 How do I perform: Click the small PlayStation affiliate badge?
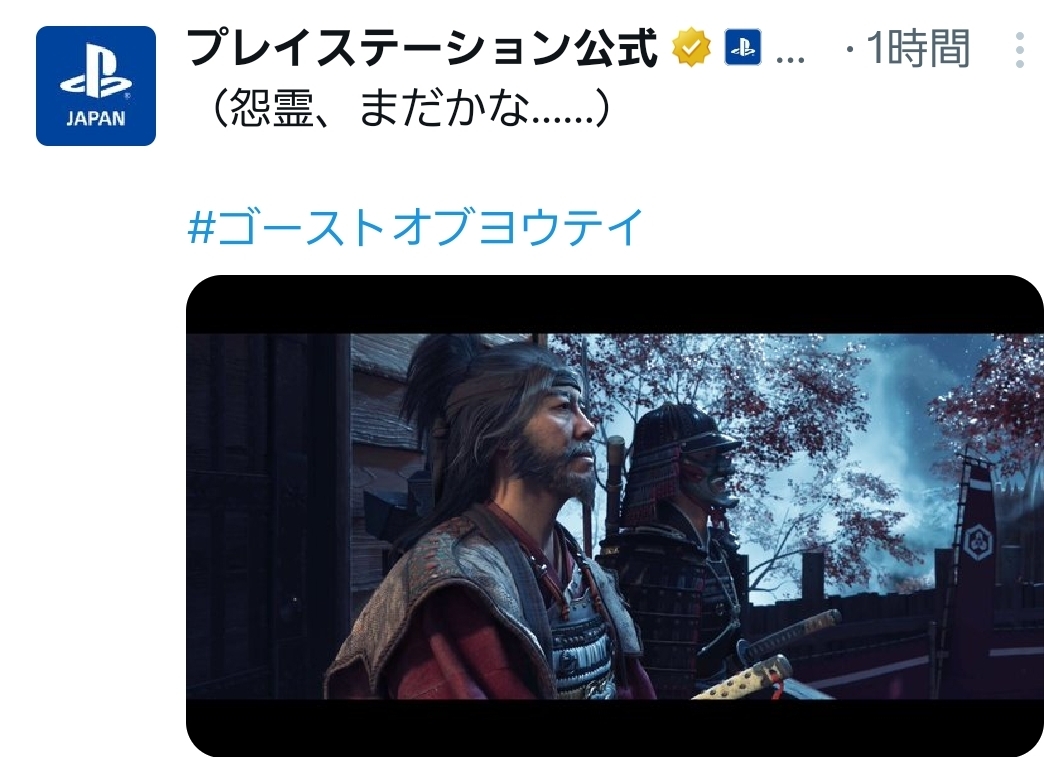tap(742, 47)
